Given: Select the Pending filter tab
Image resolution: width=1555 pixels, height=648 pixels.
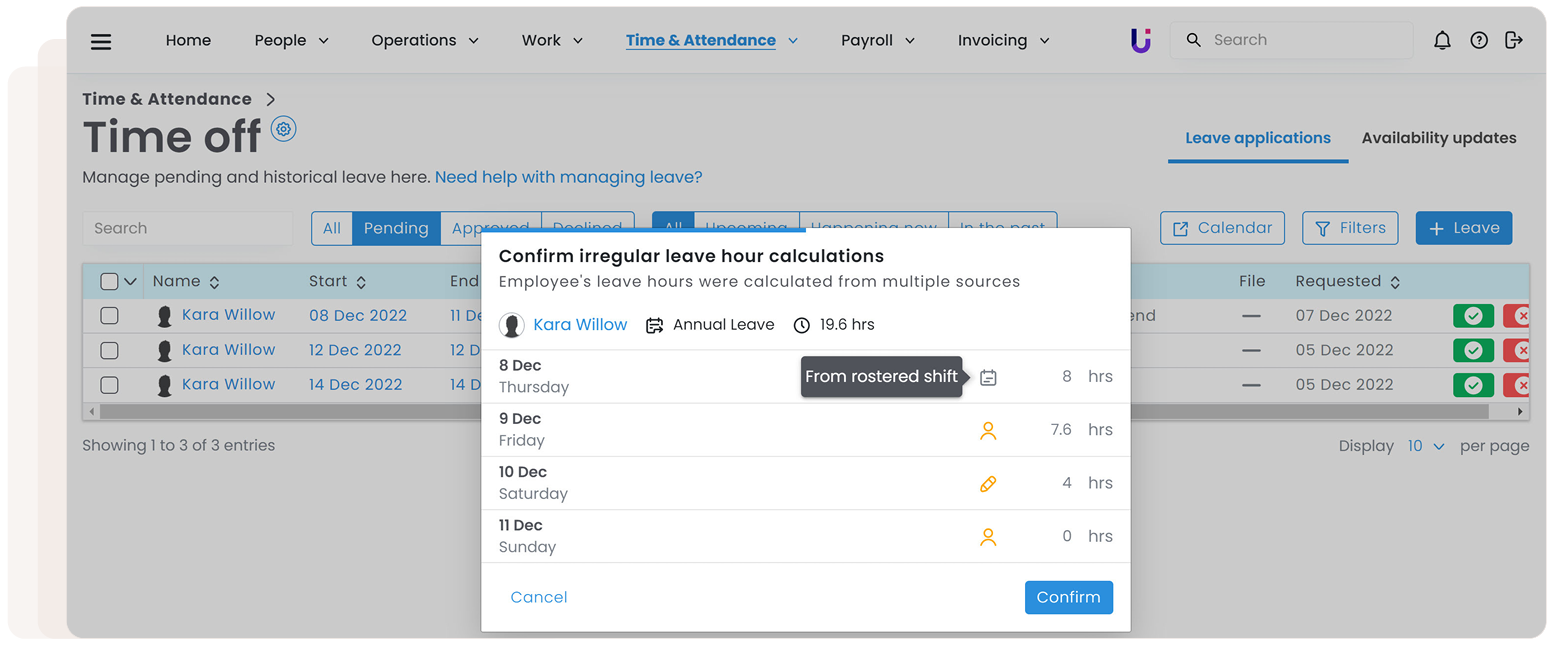Looking at the screenshot, I should [x=396, y=228].
